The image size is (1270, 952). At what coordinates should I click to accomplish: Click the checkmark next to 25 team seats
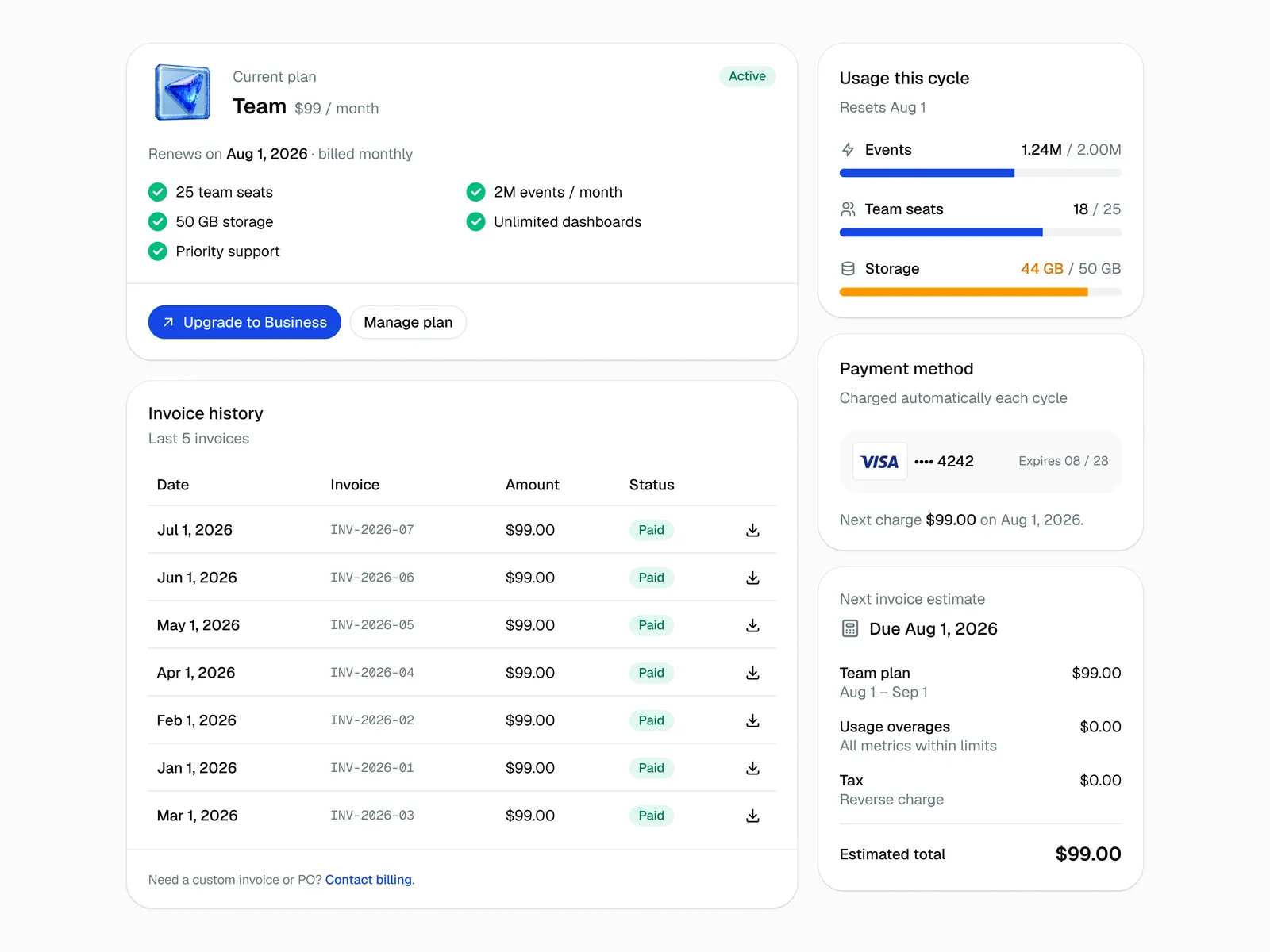158,192
